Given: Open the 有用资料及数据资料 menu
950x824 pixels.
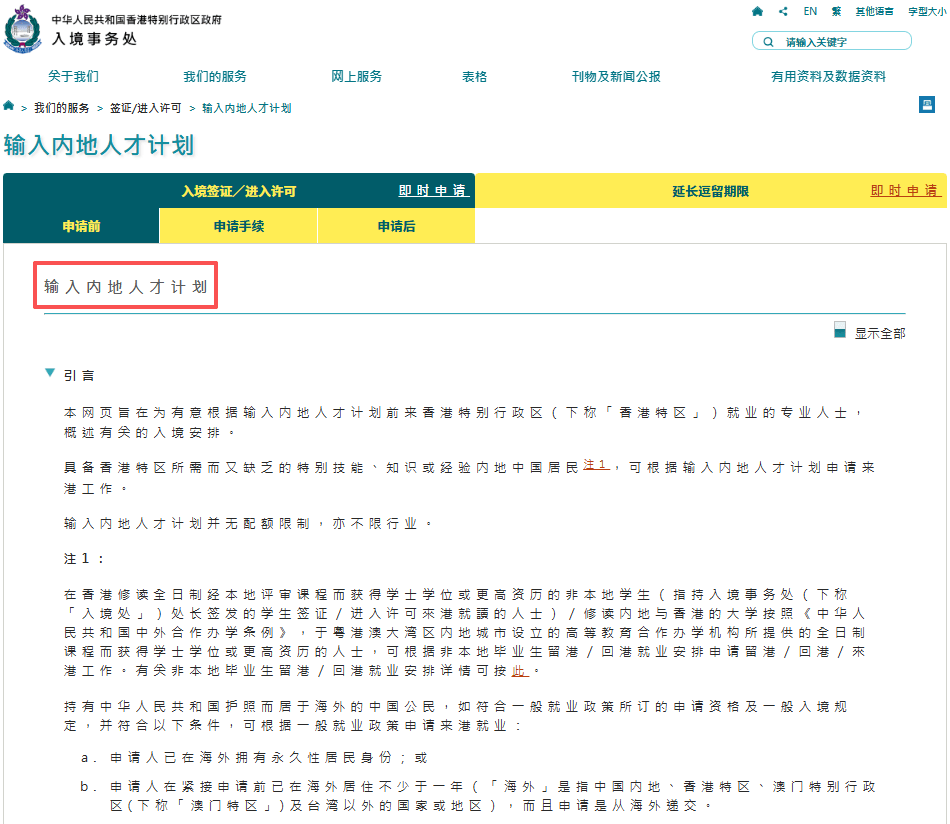Looking at the screenshot, I should click(x=828, y=76).
